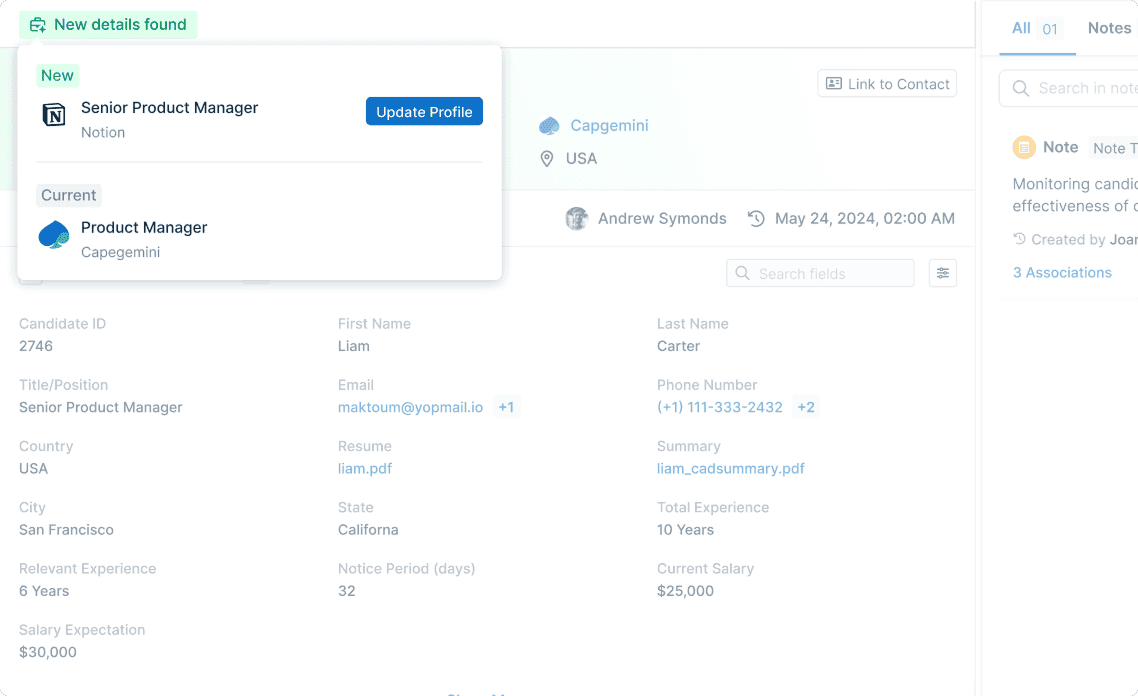Click the Current label tag

click(x=68, y=195)
